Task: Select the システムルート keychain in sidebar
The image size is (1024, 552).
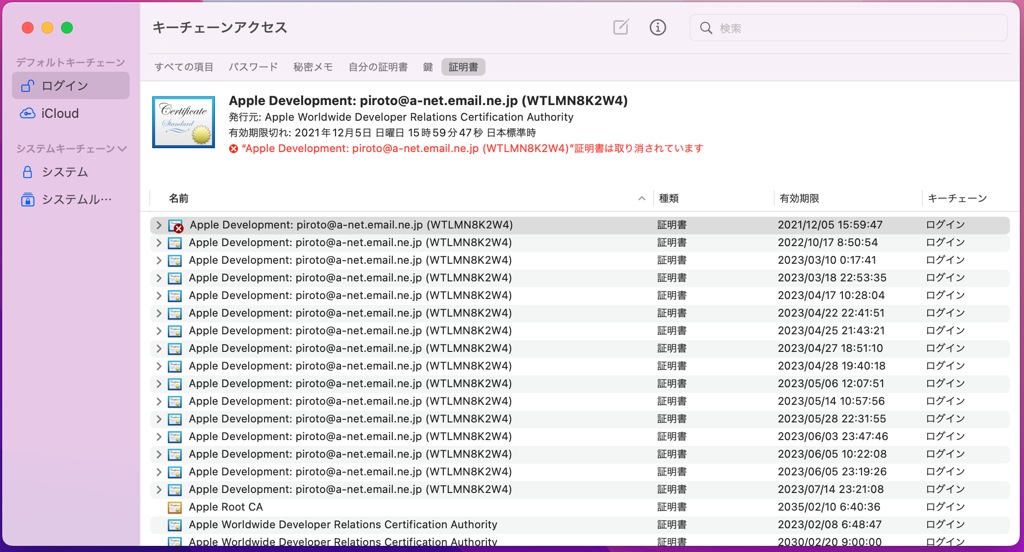Action: (76, 200)
